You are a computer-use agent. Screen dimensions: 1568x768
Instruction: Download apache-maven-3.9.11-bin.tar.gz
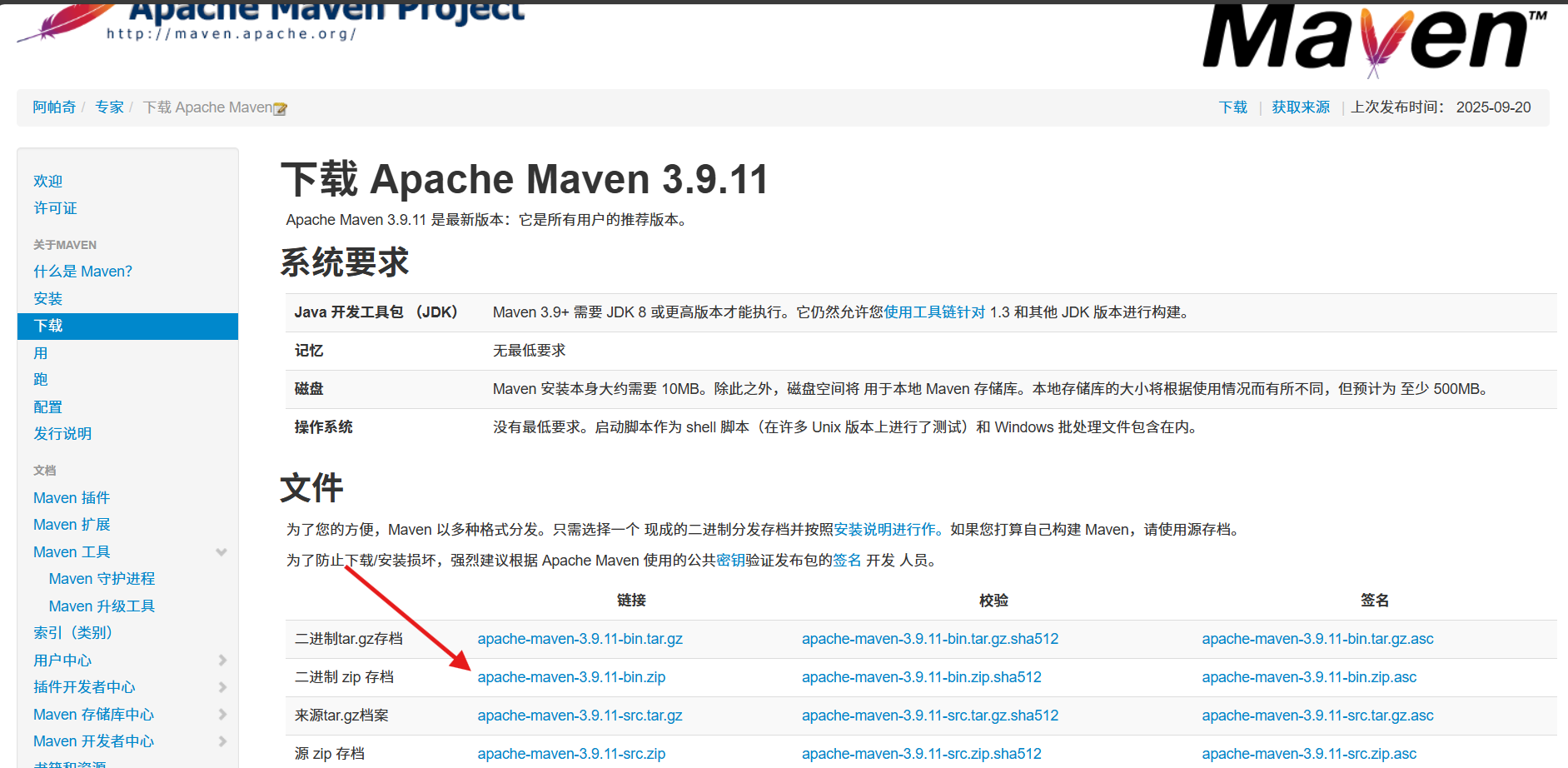coord(580,639)
